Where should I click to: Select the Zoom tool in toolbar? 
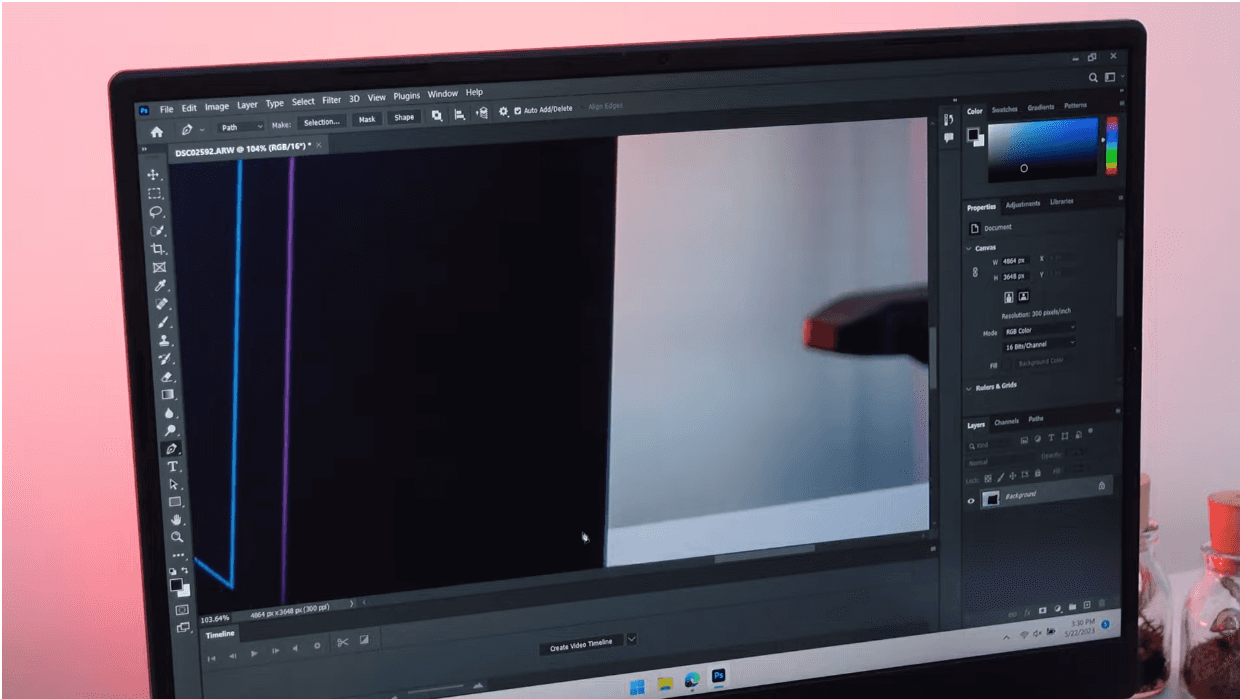(x=177, y=537)
